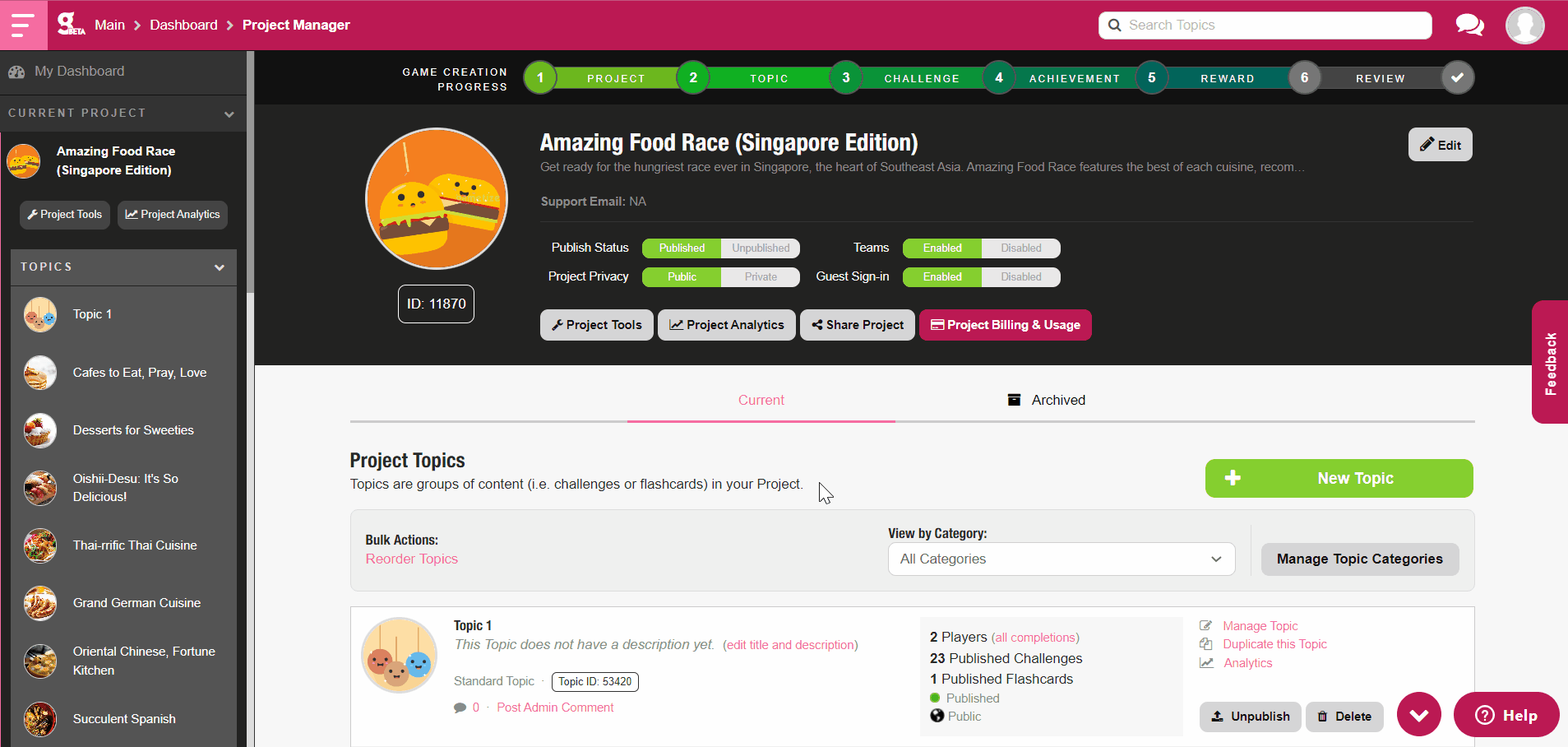Set Publish Status to Unpublished
Screen dimensions: 1568x747
(x=761, y=248)
